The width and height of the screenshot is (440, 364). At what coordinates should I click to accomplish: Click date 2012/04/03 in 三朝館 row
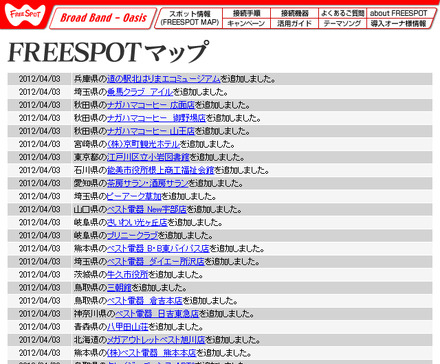[x=40, y=288]
